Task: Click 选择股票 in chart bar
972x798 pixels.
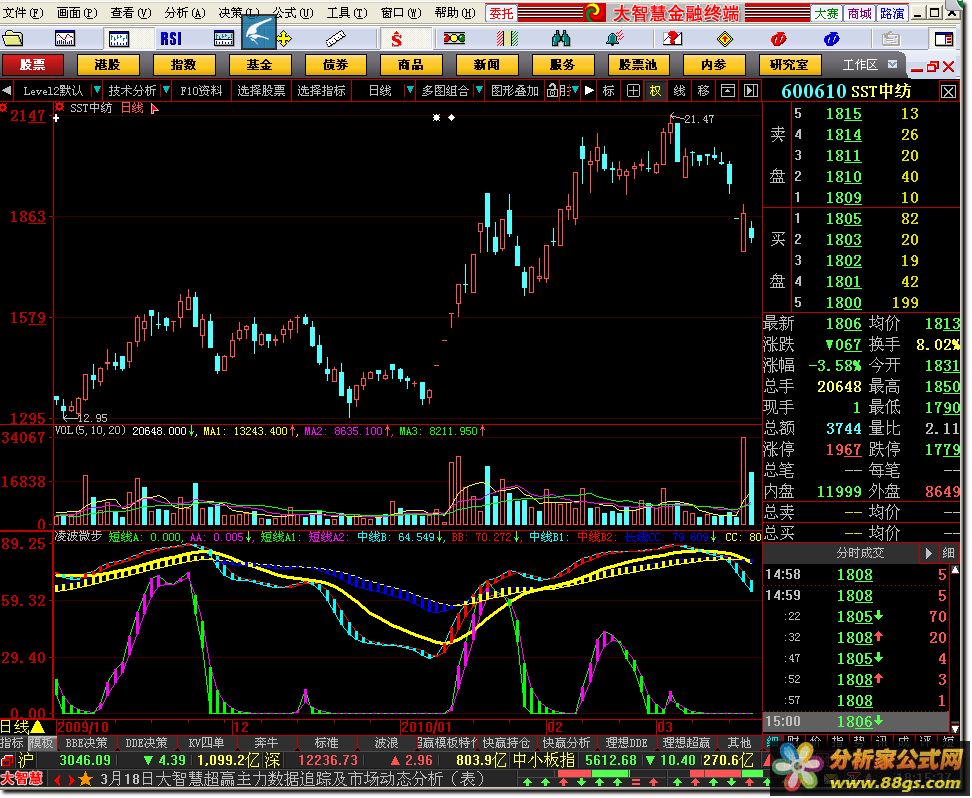Action: 261,91
